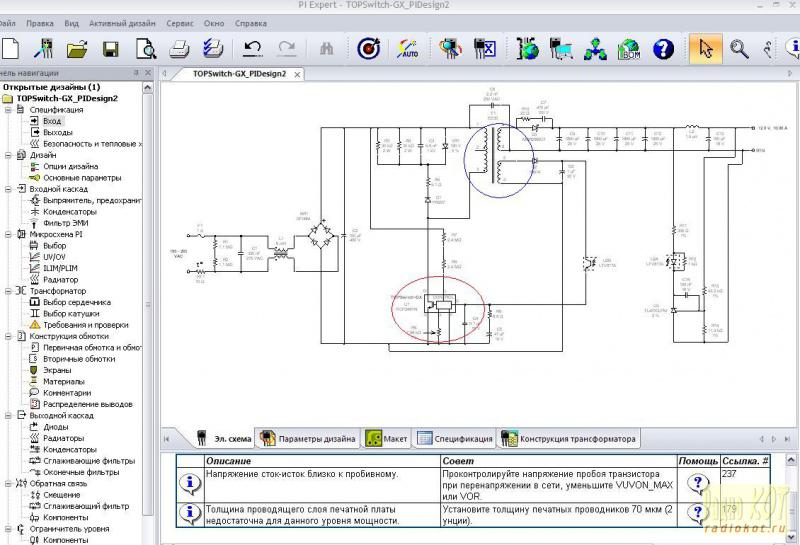Open Print Preview from the toolbar
The image size is (800, 545).
(146, 48)
